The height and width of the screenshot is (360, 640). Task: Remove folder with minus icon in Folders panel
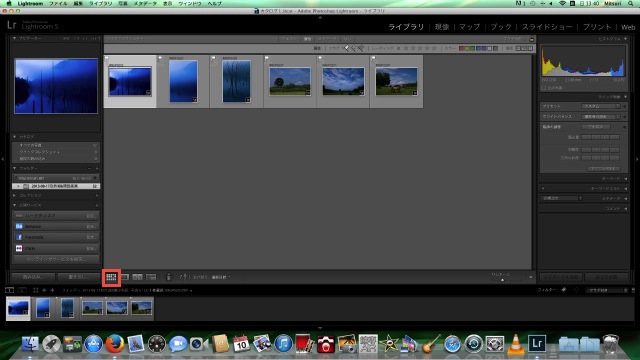click(x=90, y=168)
